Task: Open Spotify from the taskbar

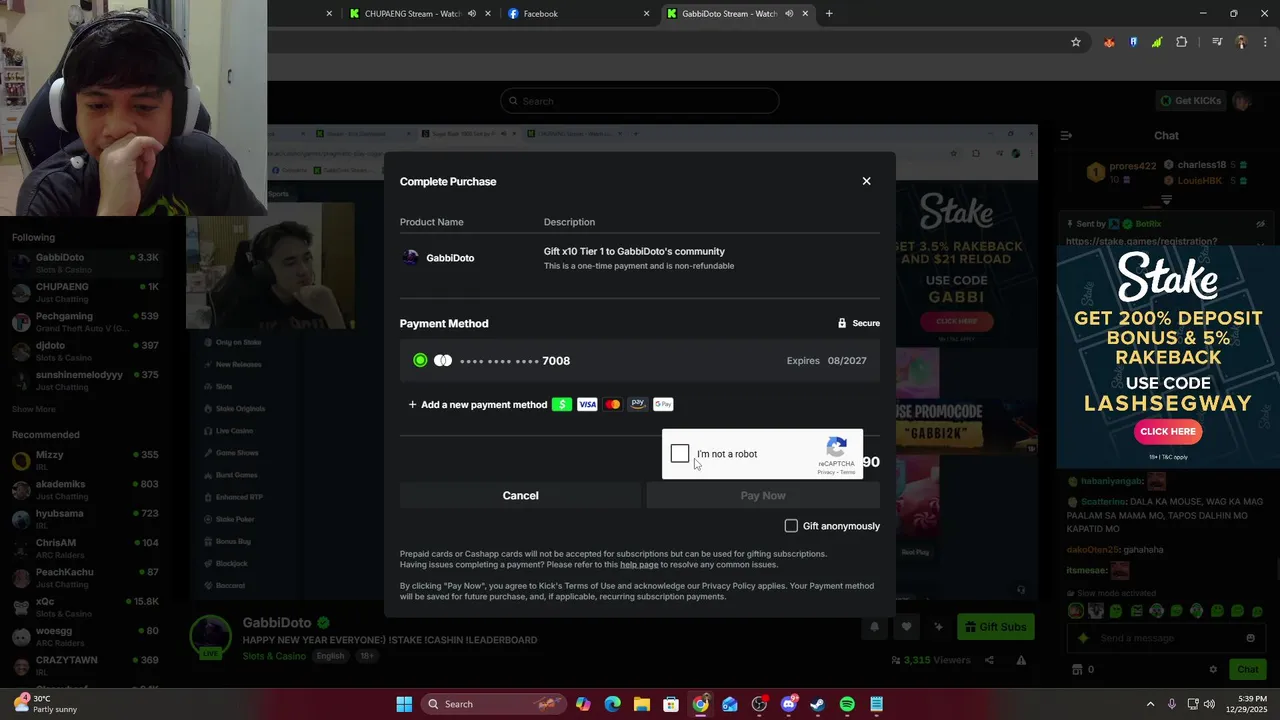Action: pos(847,704)
